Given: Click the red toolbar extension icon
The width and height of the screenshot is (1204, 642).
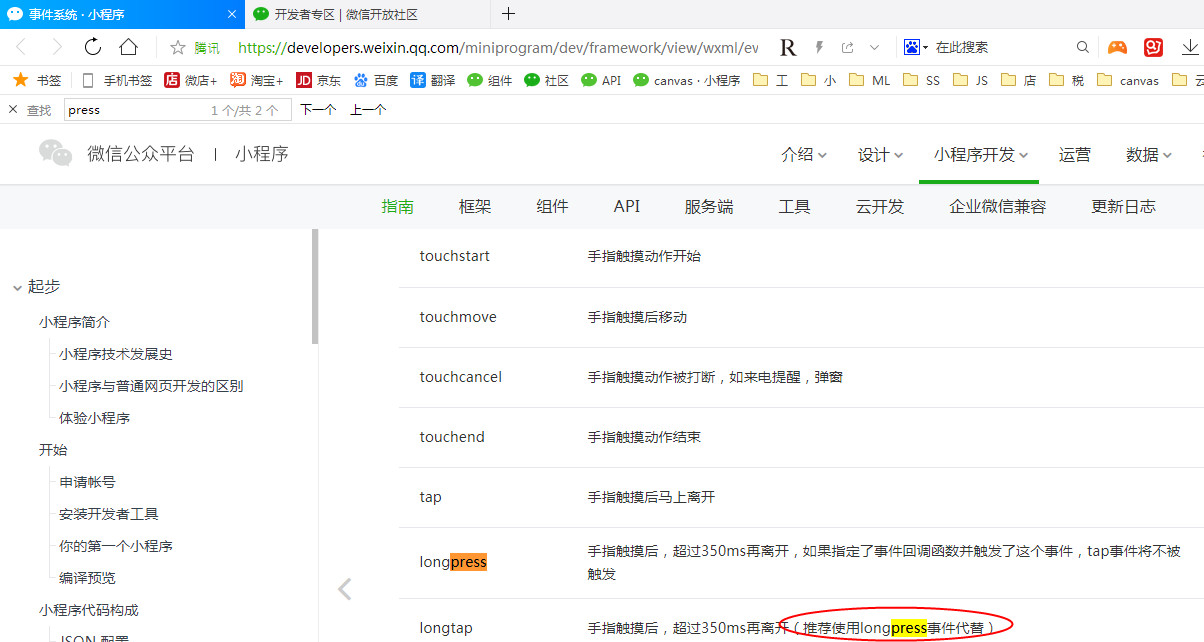Looking at the screenshot, I should (1154, 47).
